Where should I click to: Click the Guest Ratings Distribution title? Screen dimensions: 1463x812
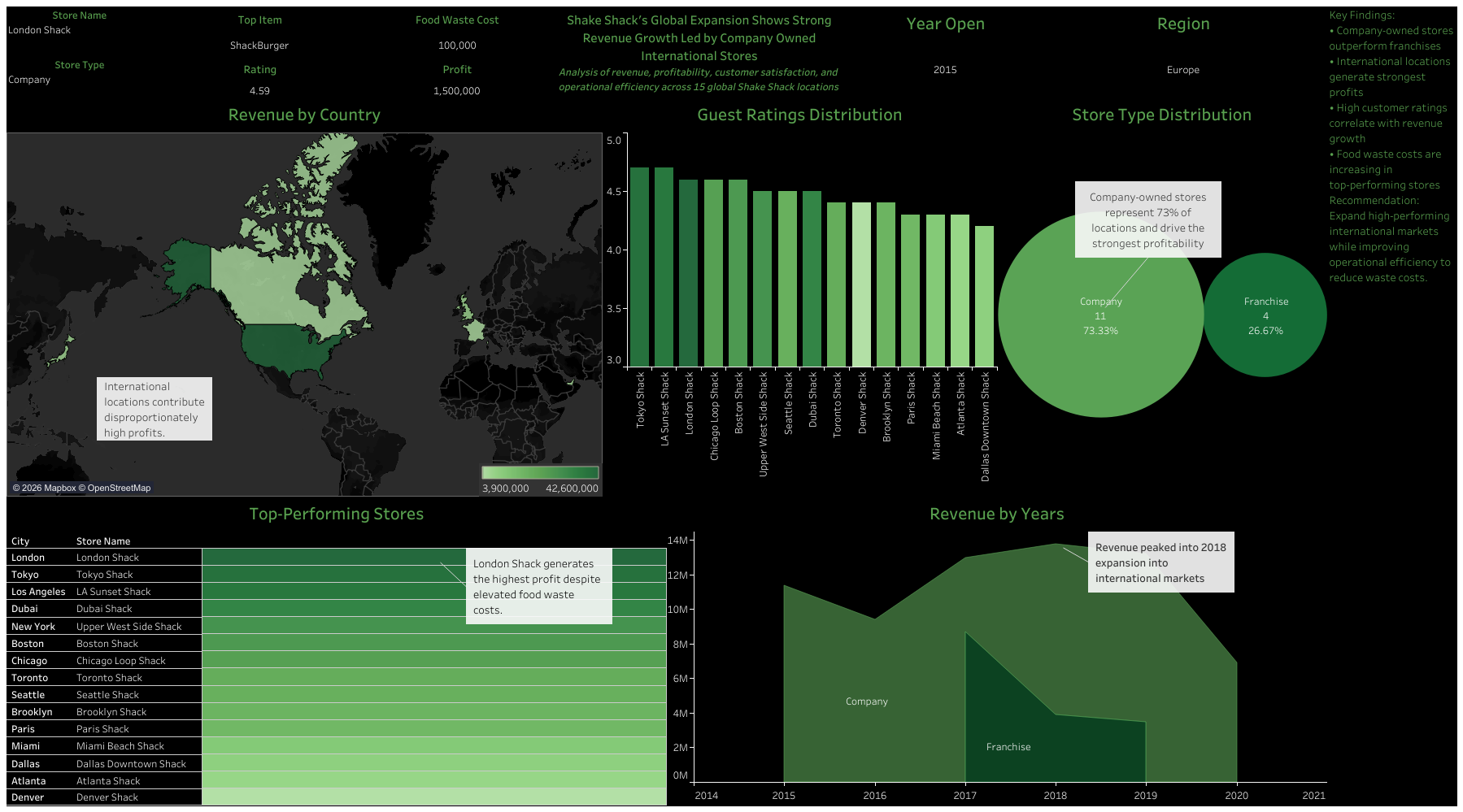pos(799,115)
